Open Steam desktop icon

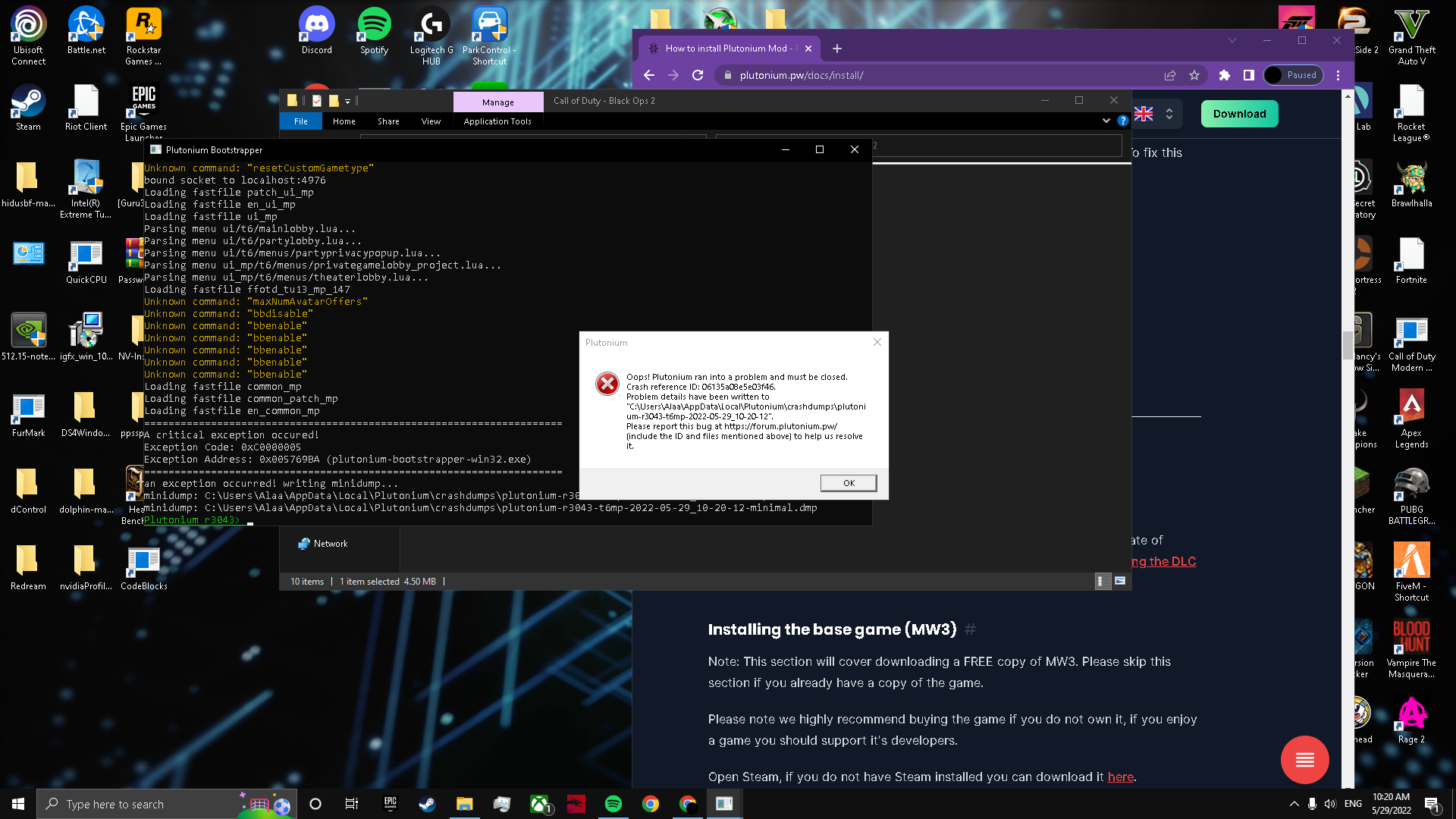point(29,108)
